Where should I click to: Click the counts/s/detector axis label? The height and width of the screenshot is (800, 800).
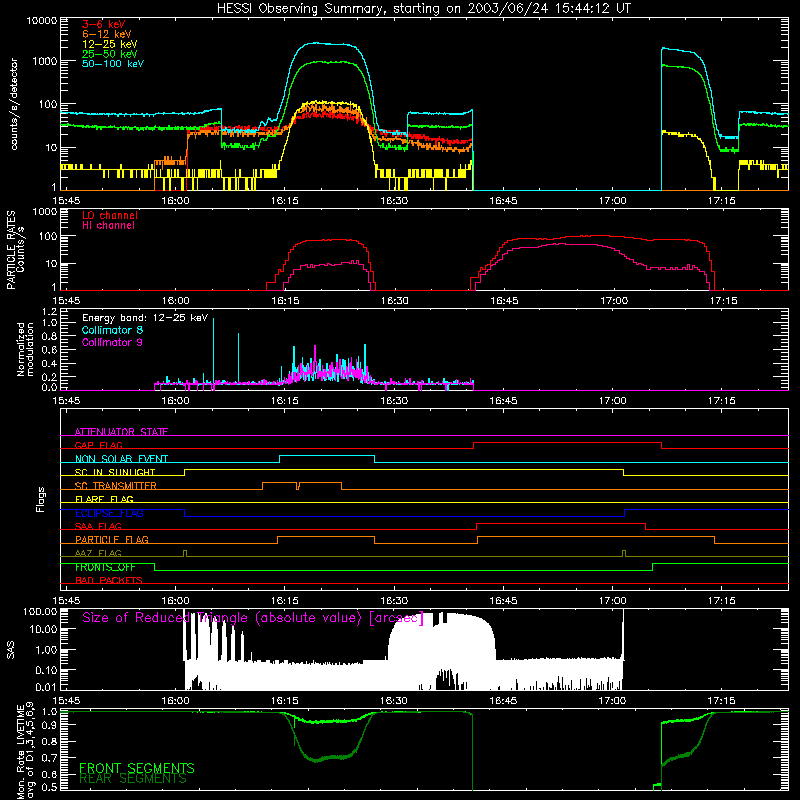pos(14,104)
